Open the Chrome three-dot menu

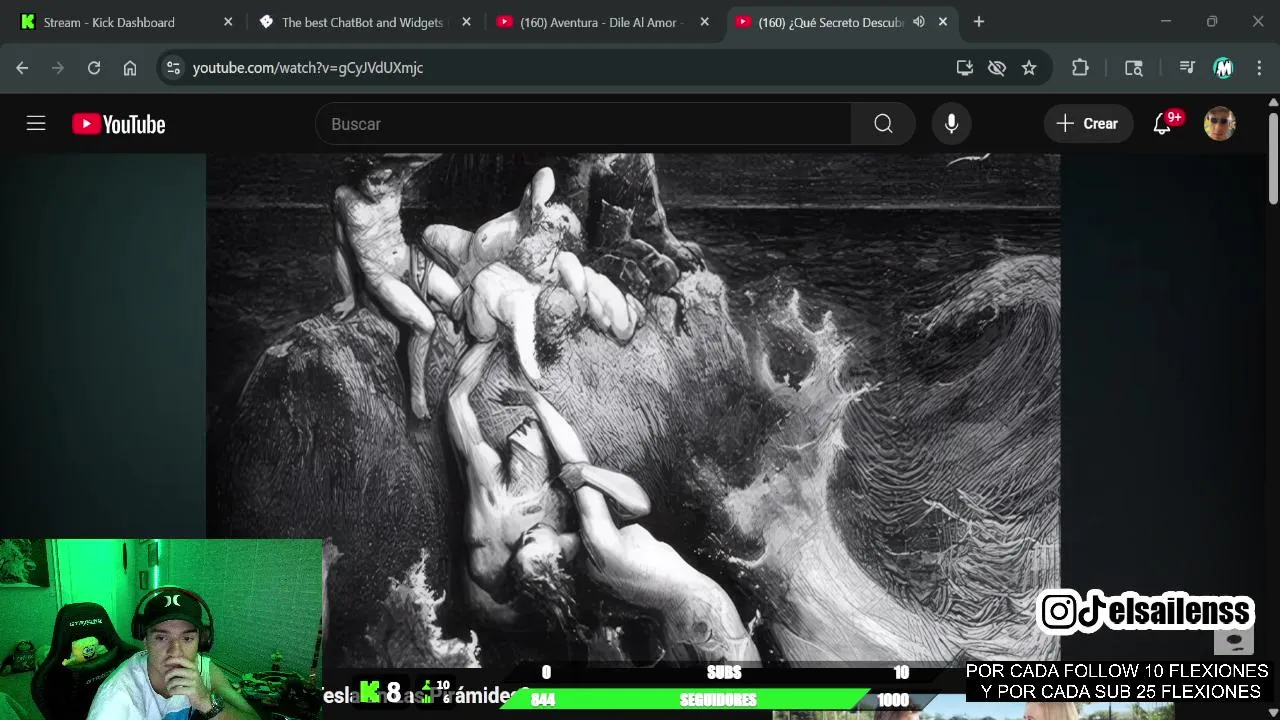pos(1258,68)
